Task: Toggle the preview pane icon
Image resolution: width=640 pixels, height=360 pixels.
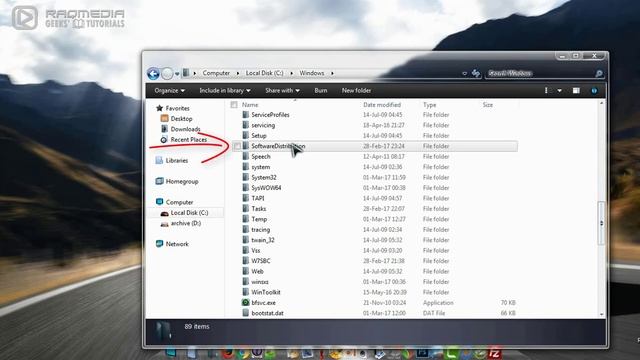Action: tap(576, 91)
